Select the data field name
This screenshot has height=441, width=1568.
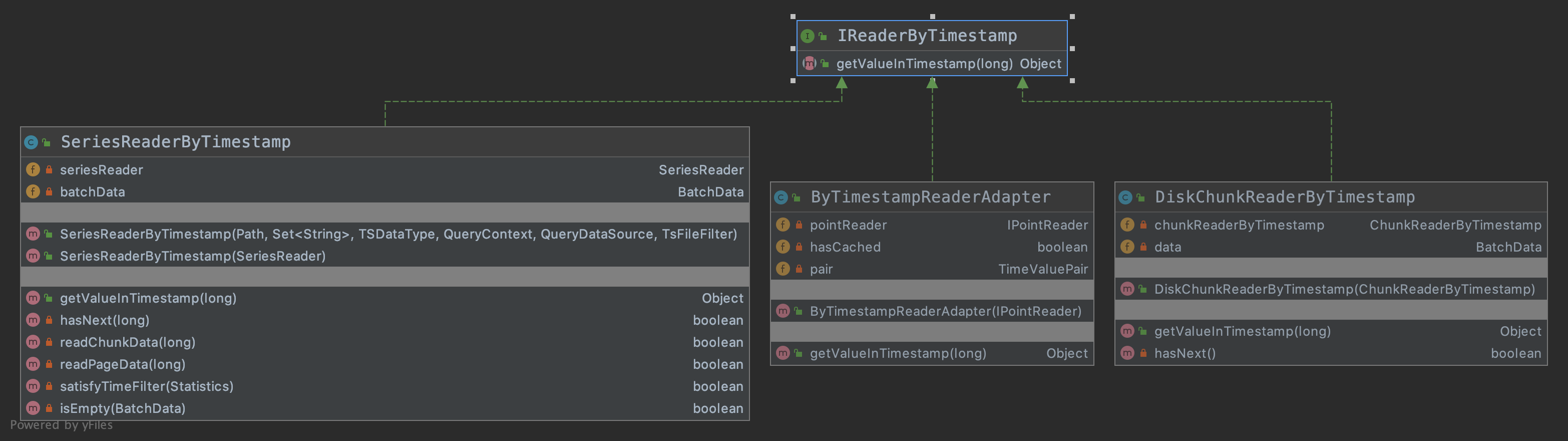coord(1167,247)
